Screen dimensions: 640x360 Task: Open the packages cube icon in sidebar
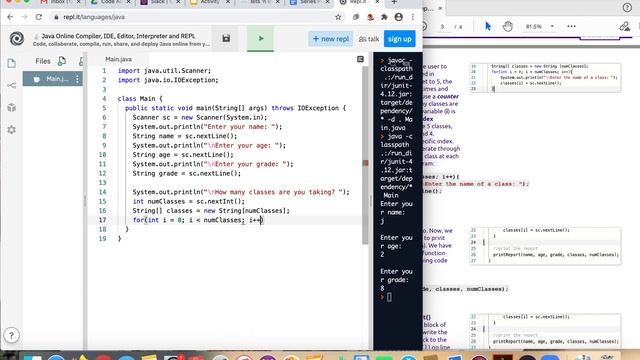[x=11, y=107]
